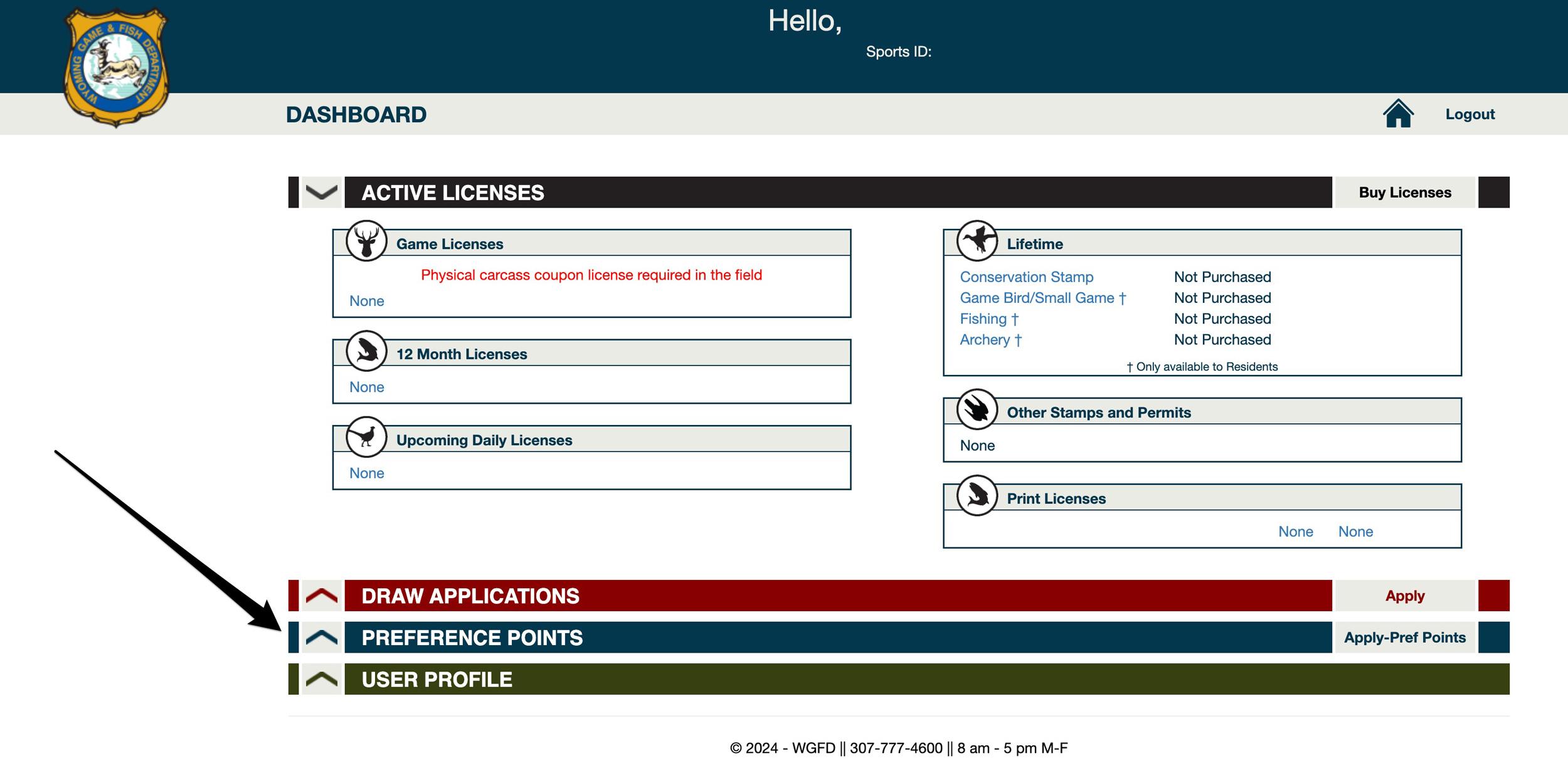Click the Buy Licenses button
The width and height of the screenshot is (1568, 768).
click(x=1405, y=192)
